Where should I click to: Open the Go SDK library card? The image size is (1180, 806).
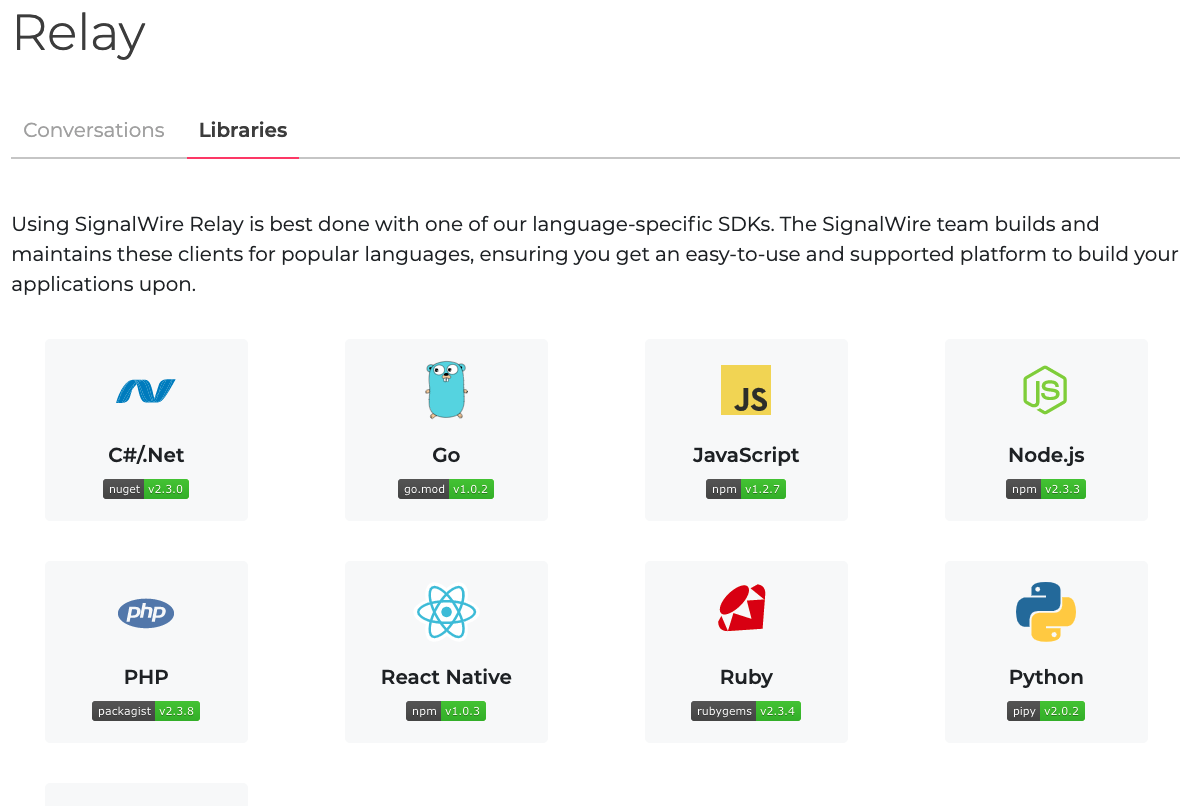pyautogui.click(x=446, y=430)
